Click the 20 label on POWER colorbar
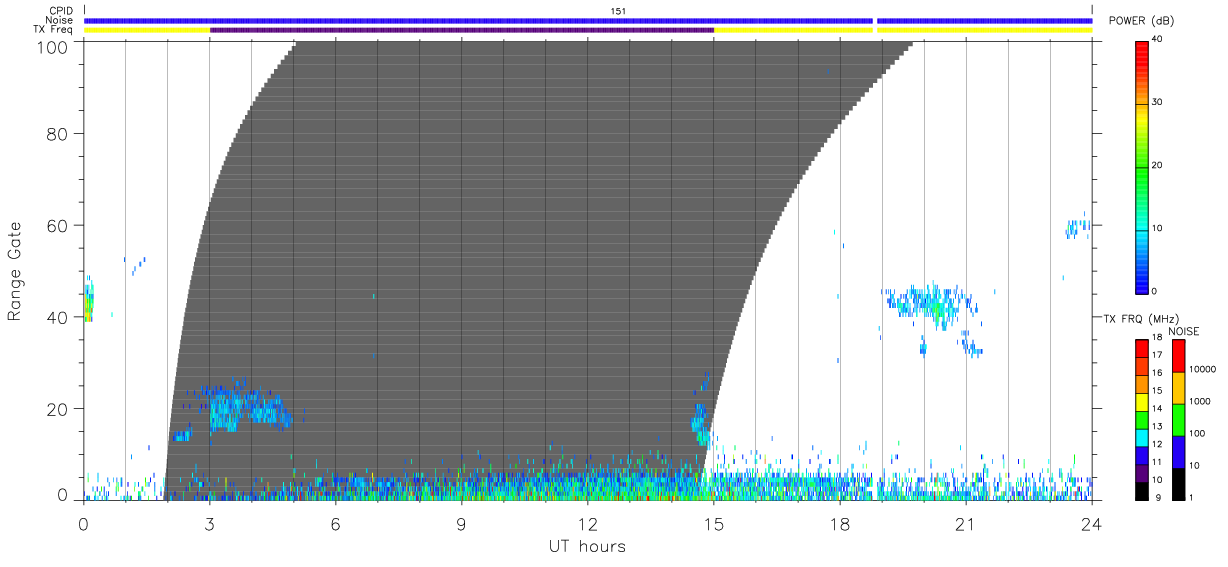The height and width of the screenshot is (567, 1228). point(1155,165)
